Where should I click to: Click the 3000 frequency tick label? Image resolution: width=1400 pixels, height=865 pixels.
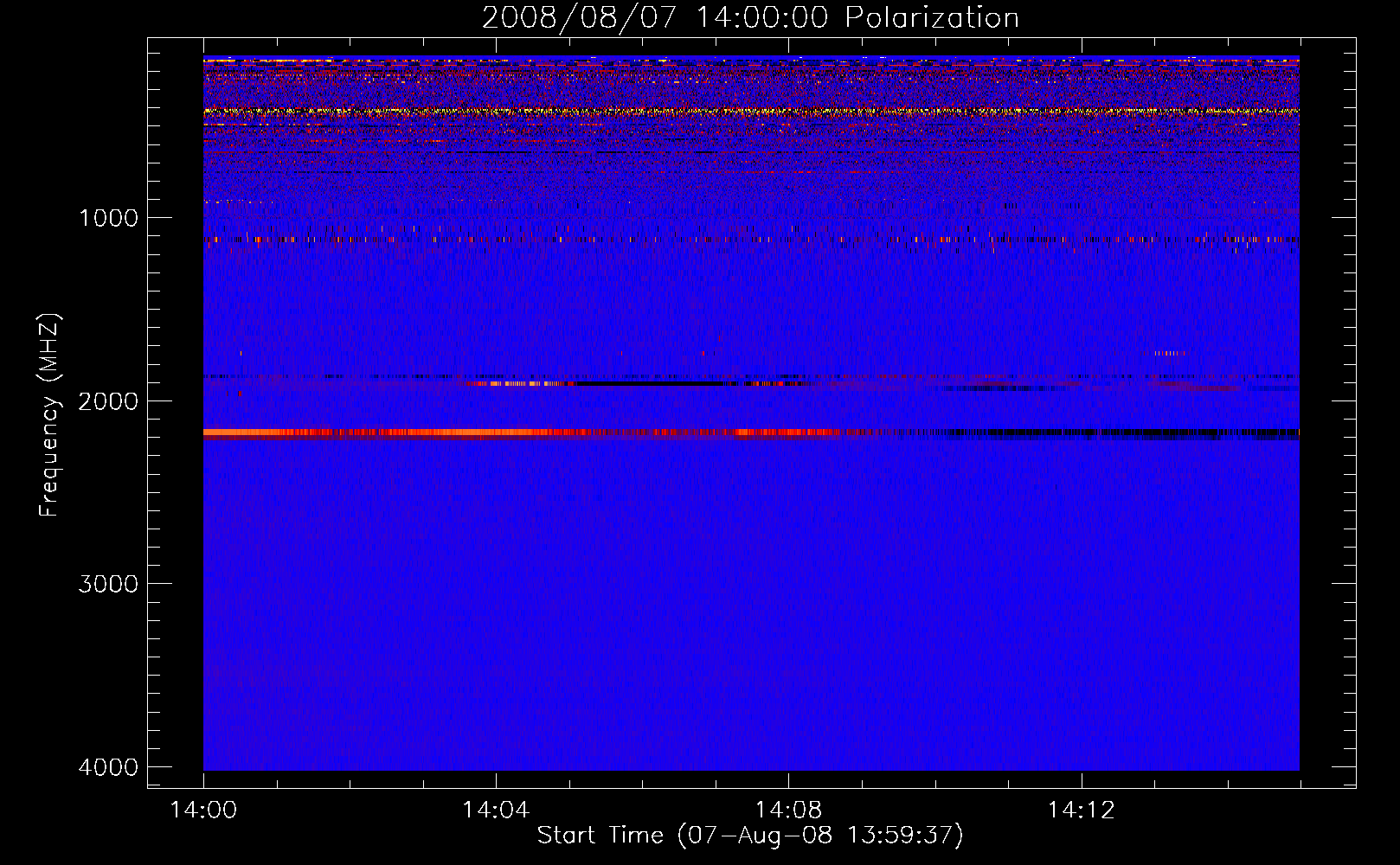pos(108,584)
